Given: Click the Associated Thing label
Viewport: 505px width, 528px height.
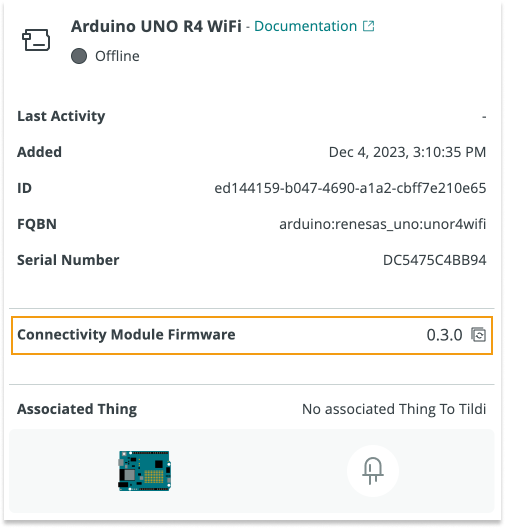Looking at the screenshot, I should coord(77,409).
